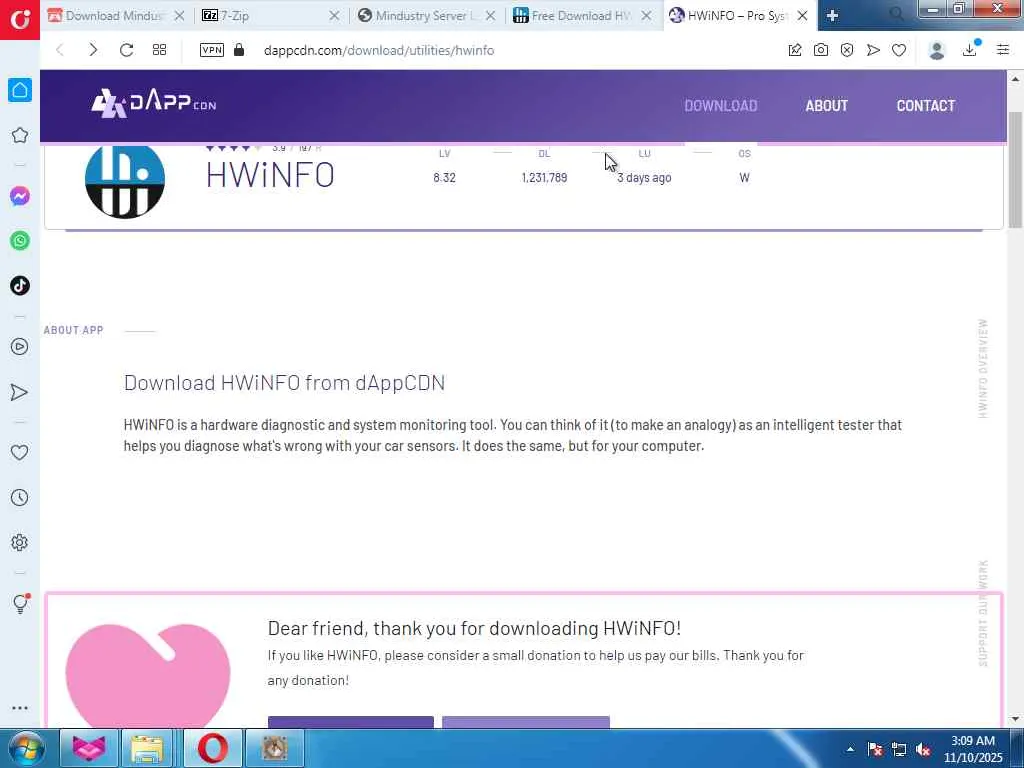Open My Flow send icon in sidebar
This screenshot has width=1024, height=768.
pos(20,392)
